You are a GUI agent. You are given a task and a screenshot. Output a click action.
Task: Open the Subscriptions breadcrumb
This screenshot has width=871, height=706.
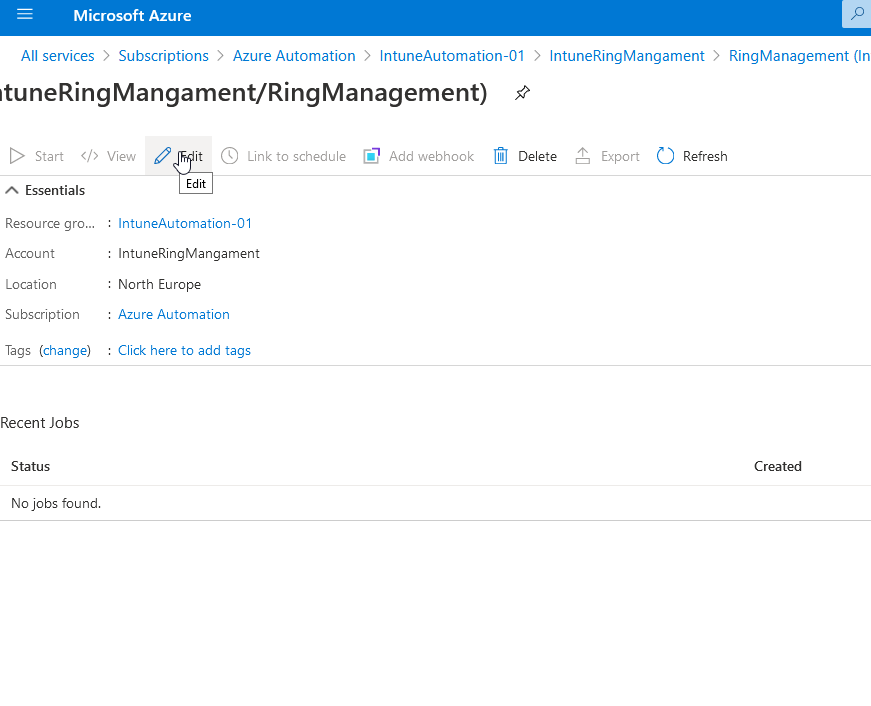tap(163, 56)
